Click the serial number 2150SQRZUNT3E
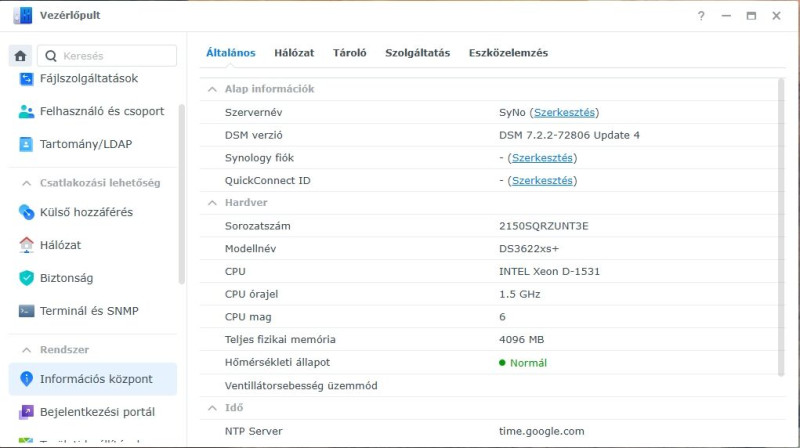This screenshot has height=448, width=800. (x=544, y=226)
